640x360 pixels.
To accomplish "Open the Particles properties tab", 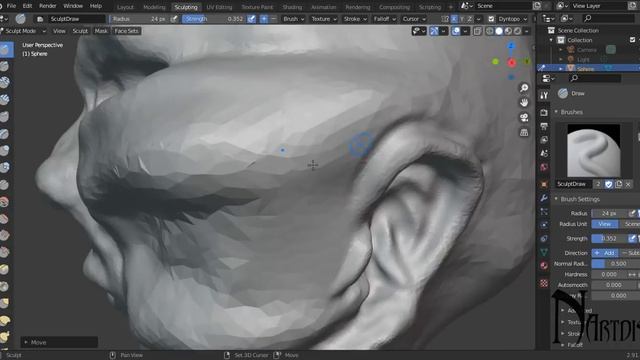I will pyautogui.click(x=544, y=211).
